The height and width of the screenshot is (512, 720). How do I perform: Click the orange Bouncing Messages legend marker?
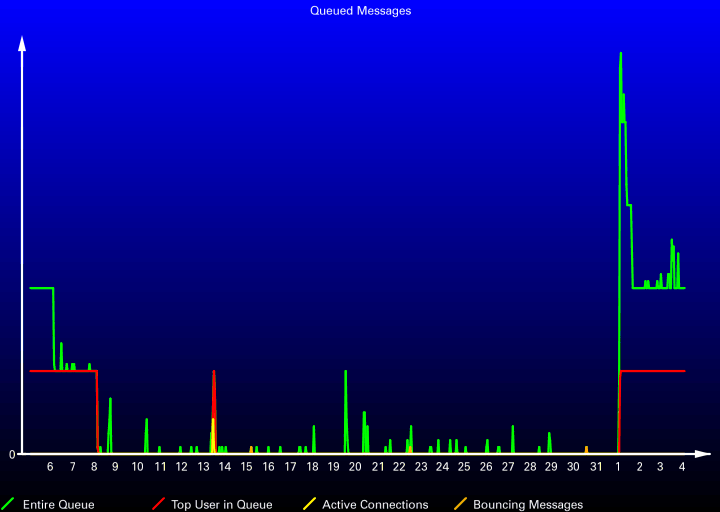point(460,503)
